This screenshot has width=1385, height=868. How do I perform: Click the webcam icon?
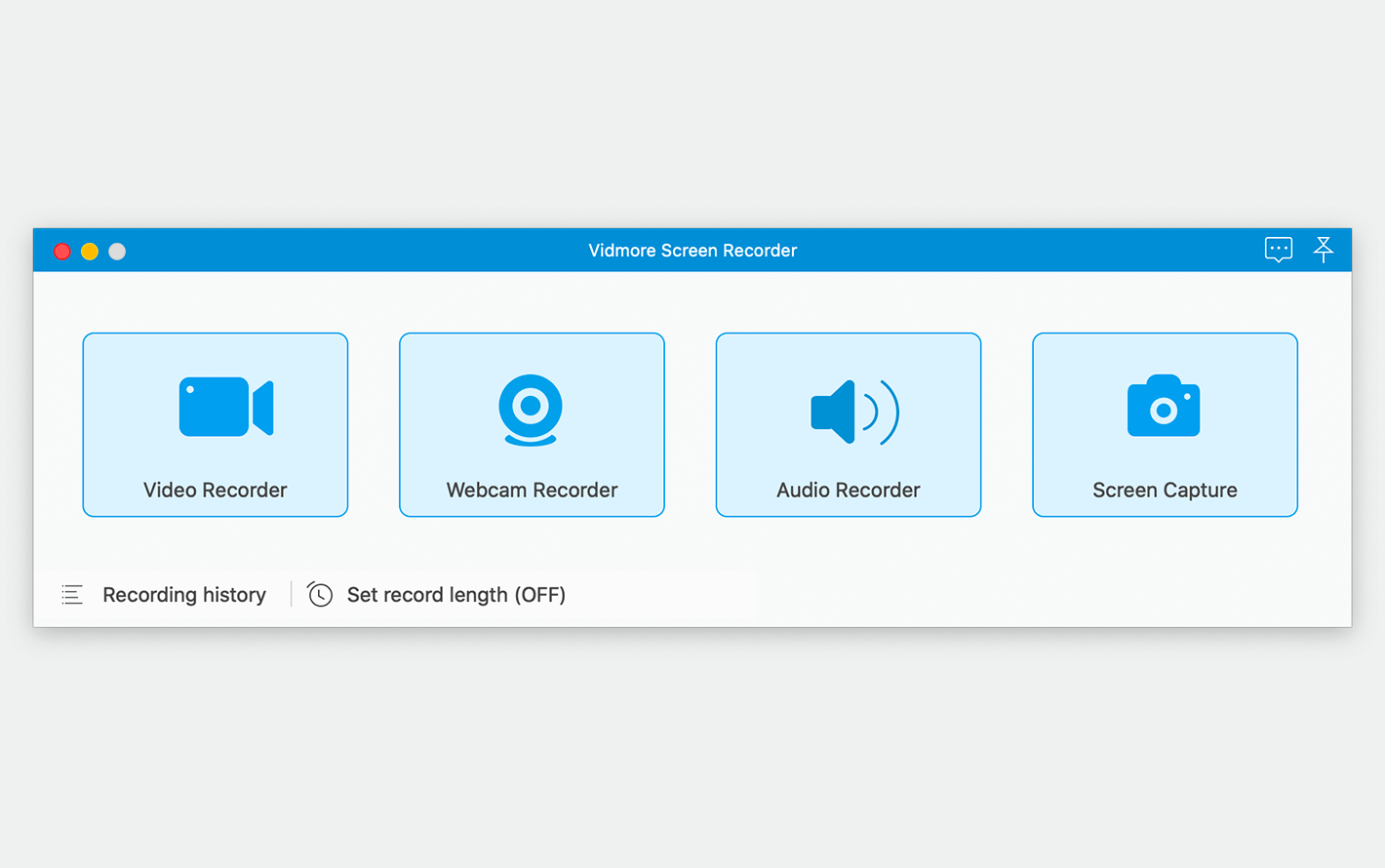coord(531,410)
